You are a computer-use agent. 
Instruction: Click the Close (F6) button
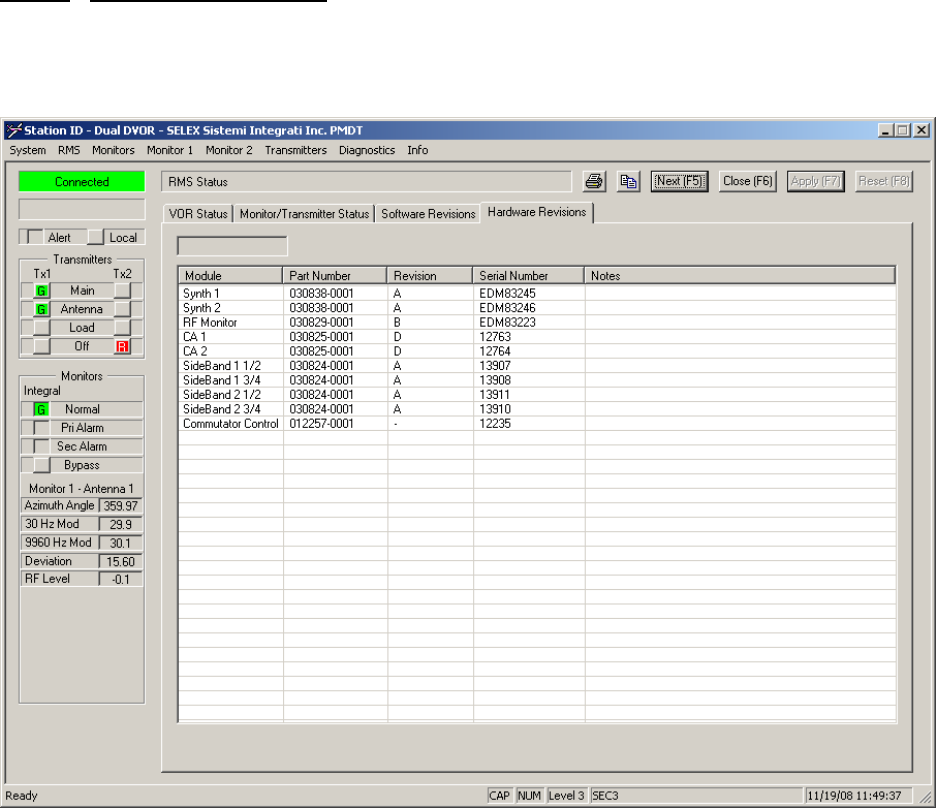(x=747, y=181)
